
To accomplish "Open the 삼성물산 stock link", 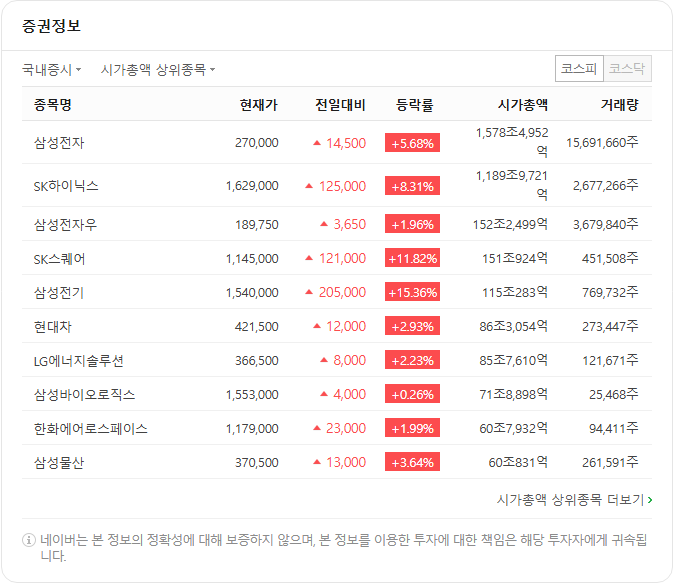I will click(x=59, y=462).
